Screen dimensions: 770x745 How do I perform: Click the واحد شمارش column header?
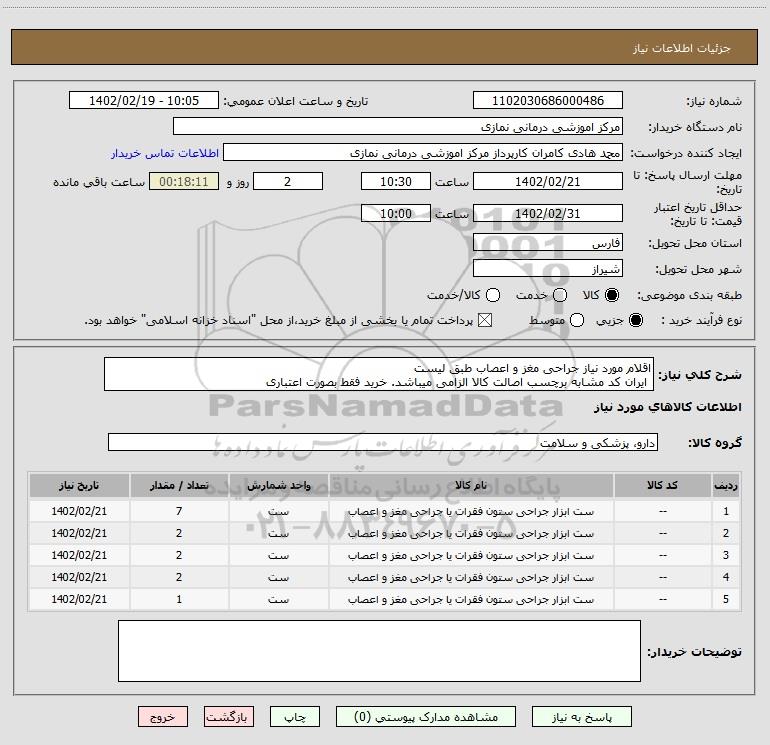point(278,485)
